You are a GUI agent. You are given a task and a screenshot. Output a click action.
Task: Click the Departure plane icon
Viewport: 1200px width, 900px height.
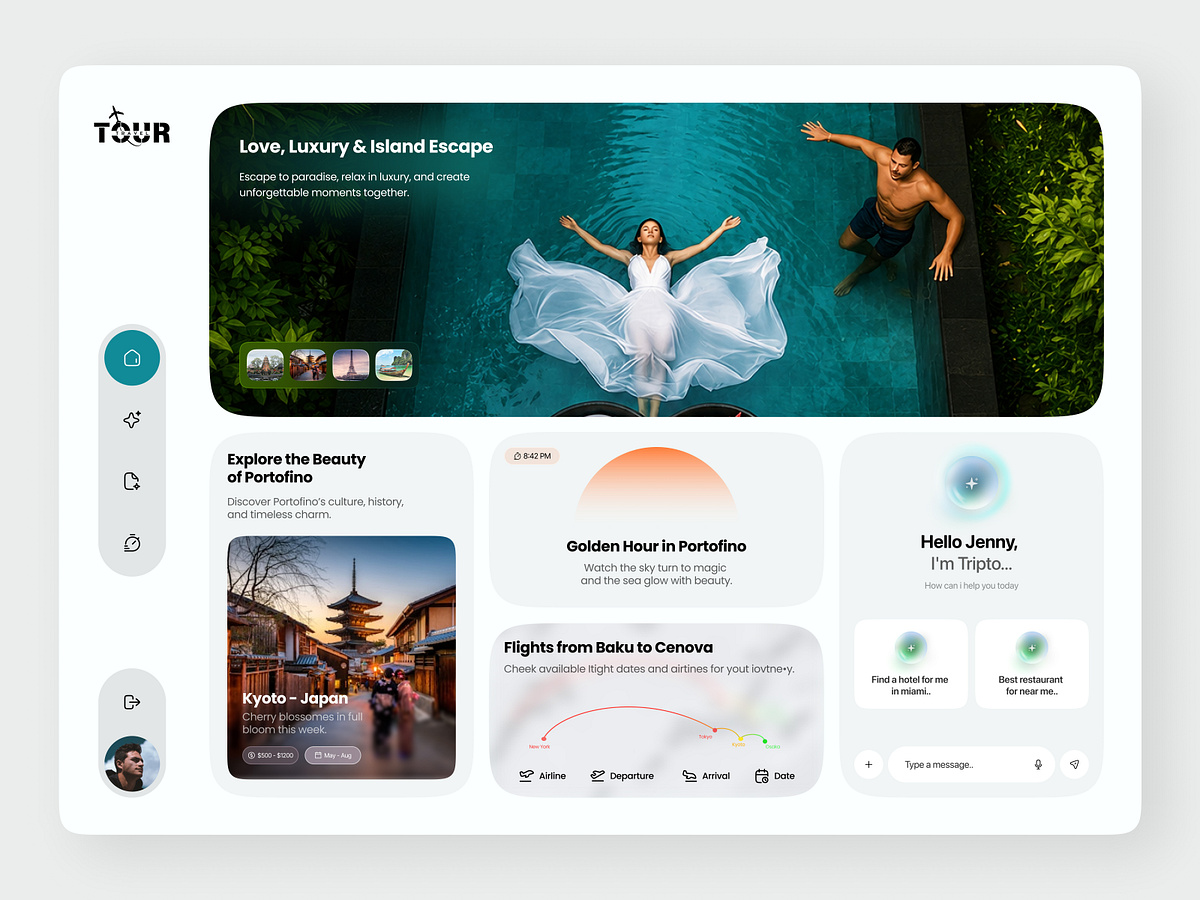tap(598, 776)
